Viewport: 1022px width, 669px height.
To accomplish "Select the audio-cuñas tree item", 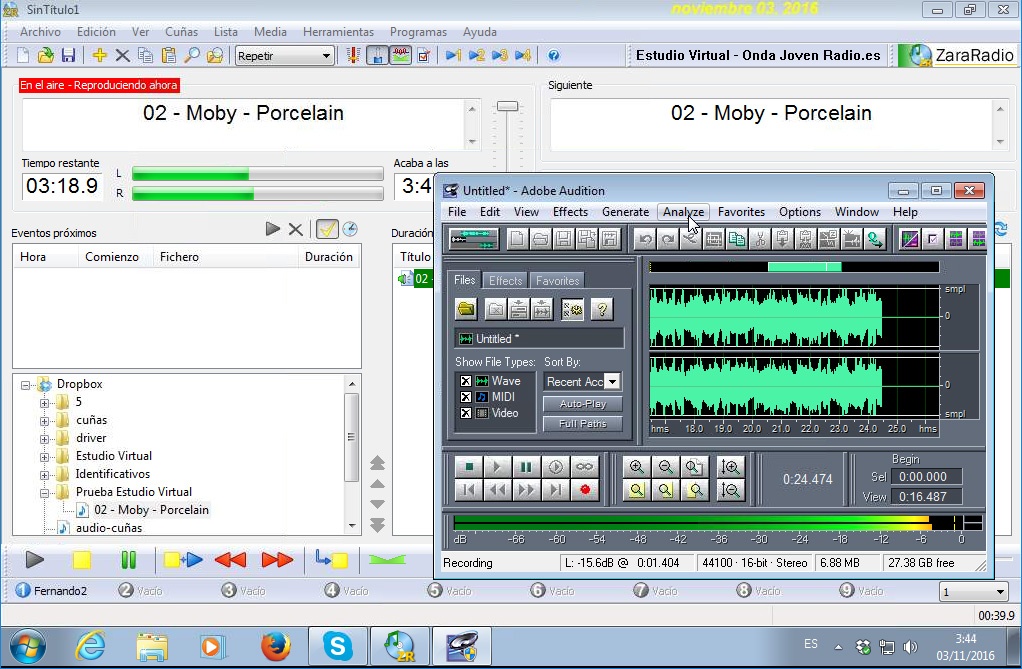I will pos(109,528).
